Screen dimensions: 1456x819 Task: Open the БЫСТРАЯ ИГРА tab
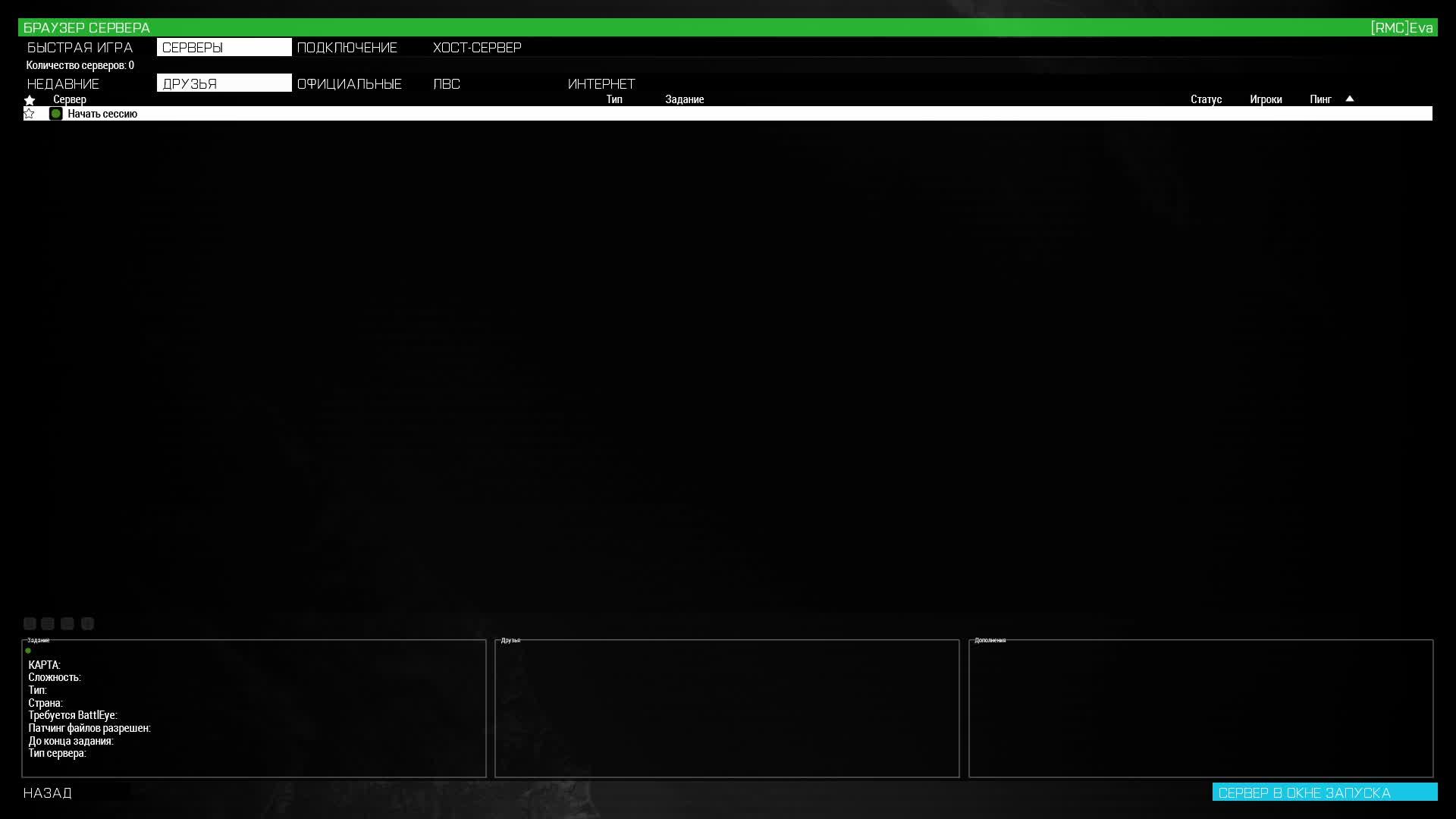(x=80, y=47)
